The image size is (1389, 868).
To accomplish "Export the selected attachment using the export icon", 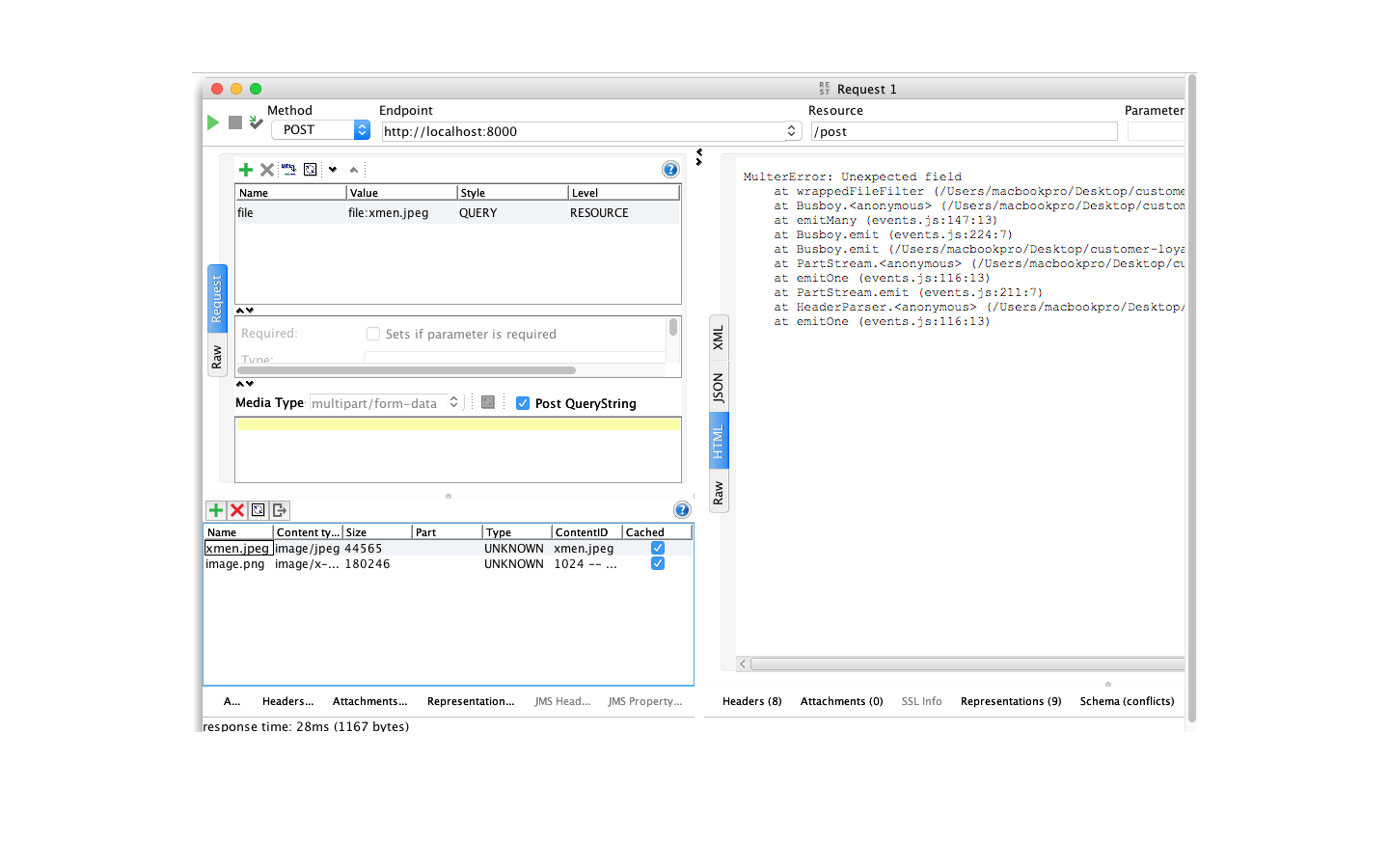I will (x=280, y=510).
